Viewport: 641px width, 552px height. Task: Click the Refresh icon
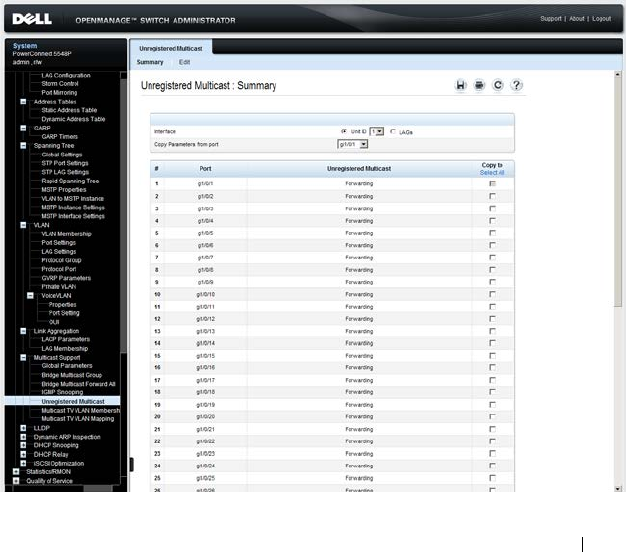498,85
